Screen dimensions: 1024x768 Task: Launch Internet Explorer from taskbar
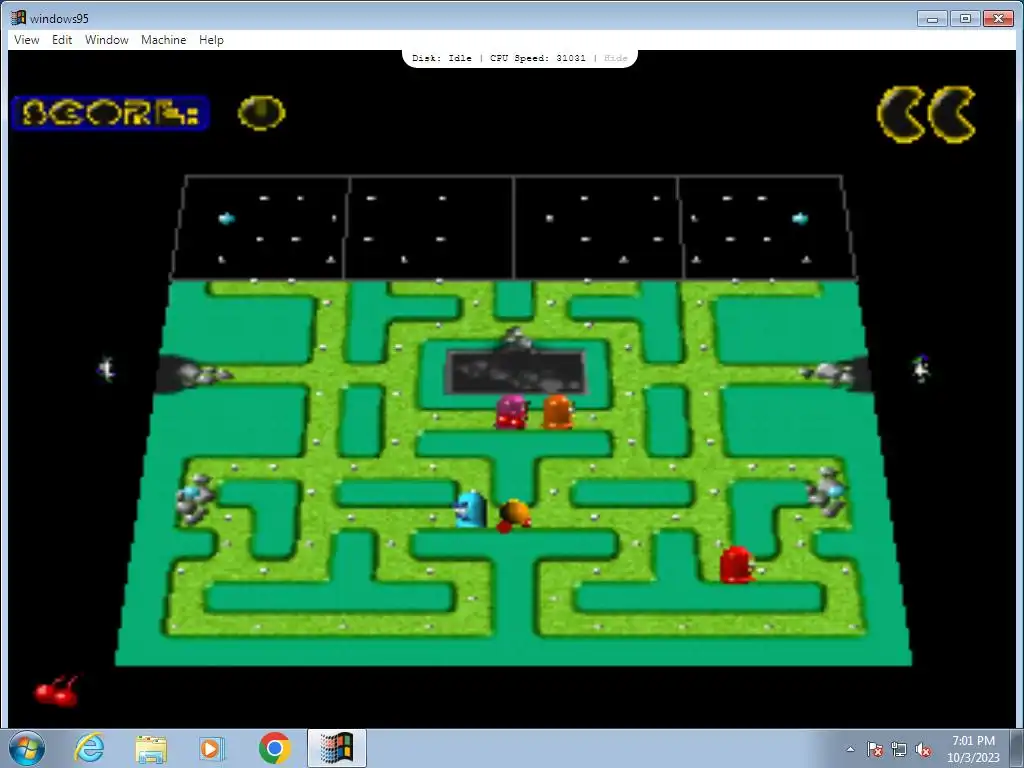(x=89, y=748)
